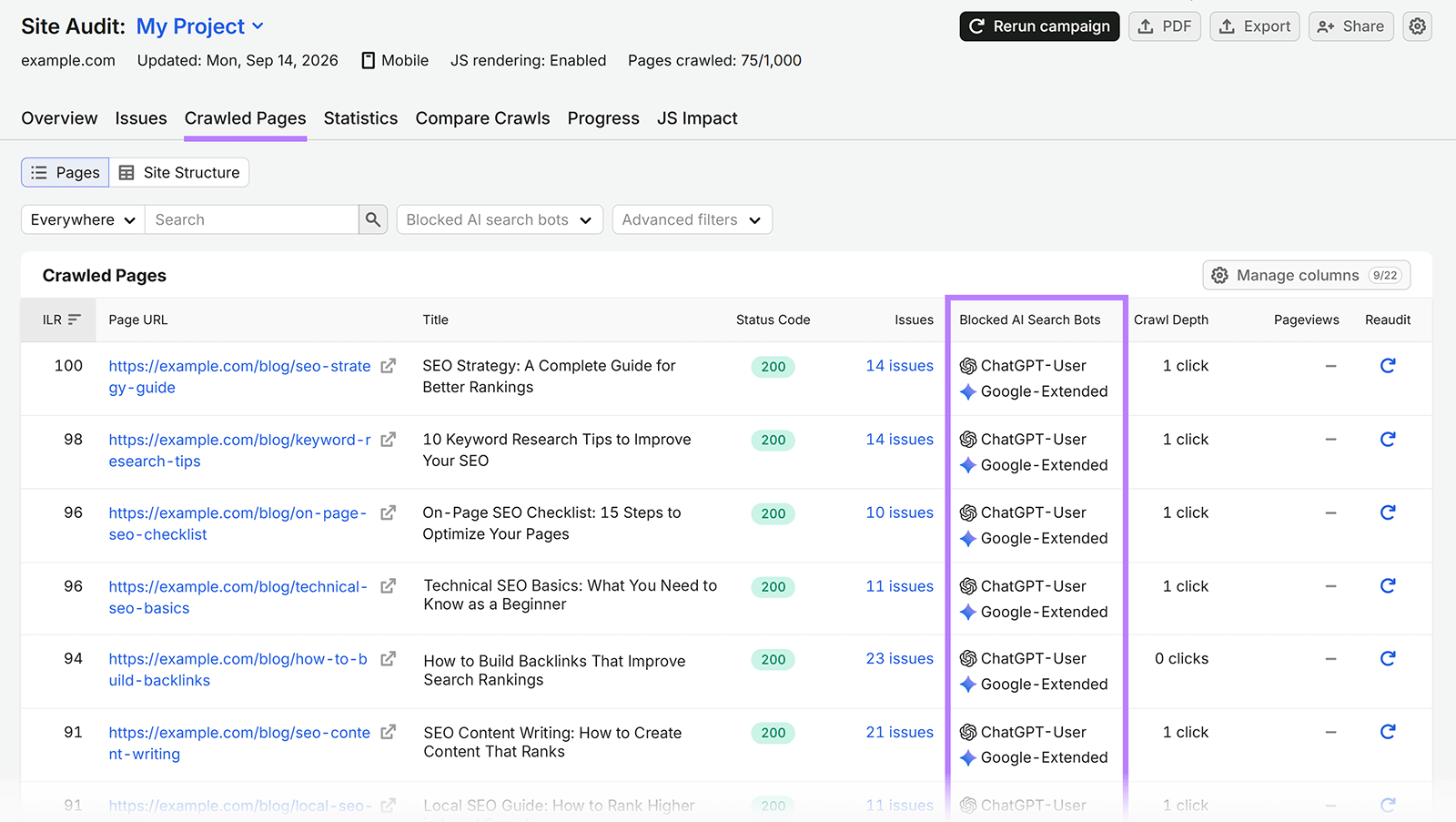
Task: Switch to the Statistics tab
Action: click(360, 118)
